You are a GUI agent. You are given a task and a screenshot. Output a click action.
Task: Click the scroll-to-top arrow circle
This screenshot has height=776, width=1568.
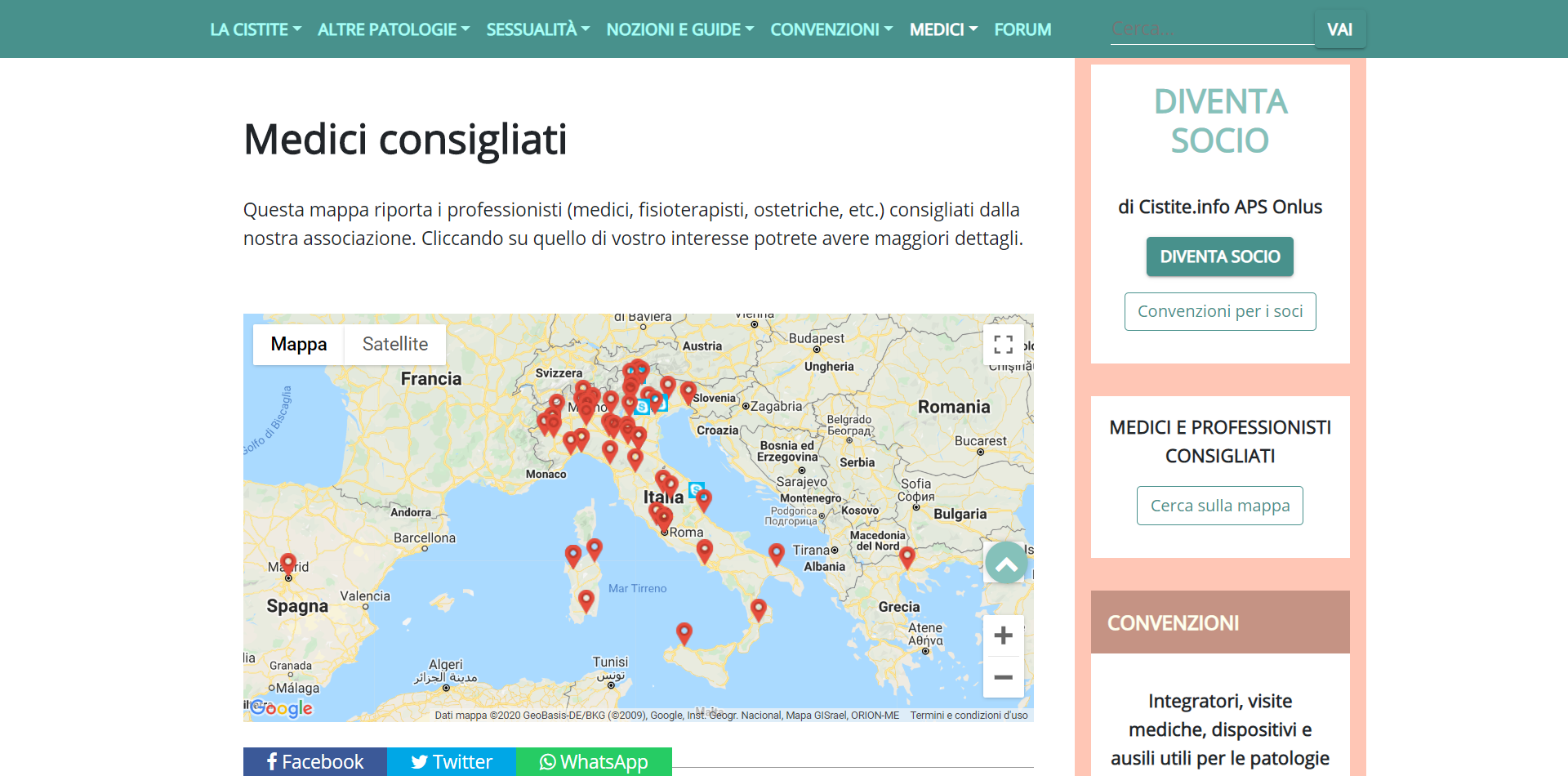click(x=1006, y=563)
